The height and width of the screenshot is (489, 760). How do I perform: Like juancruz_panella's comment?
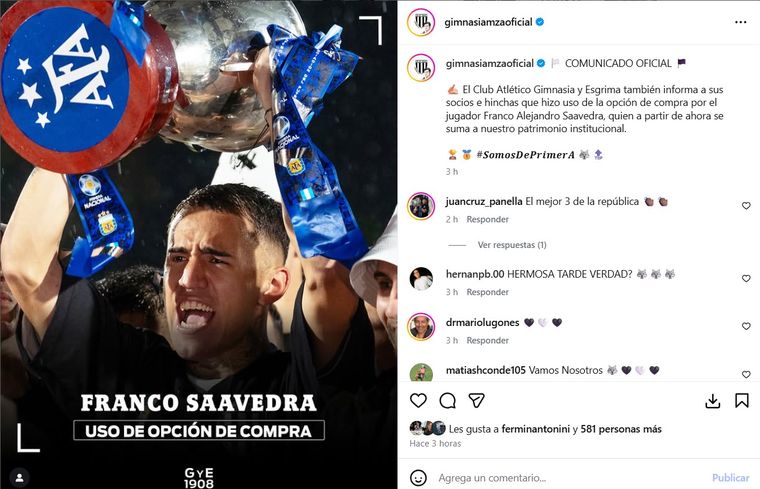pos(746,206)
